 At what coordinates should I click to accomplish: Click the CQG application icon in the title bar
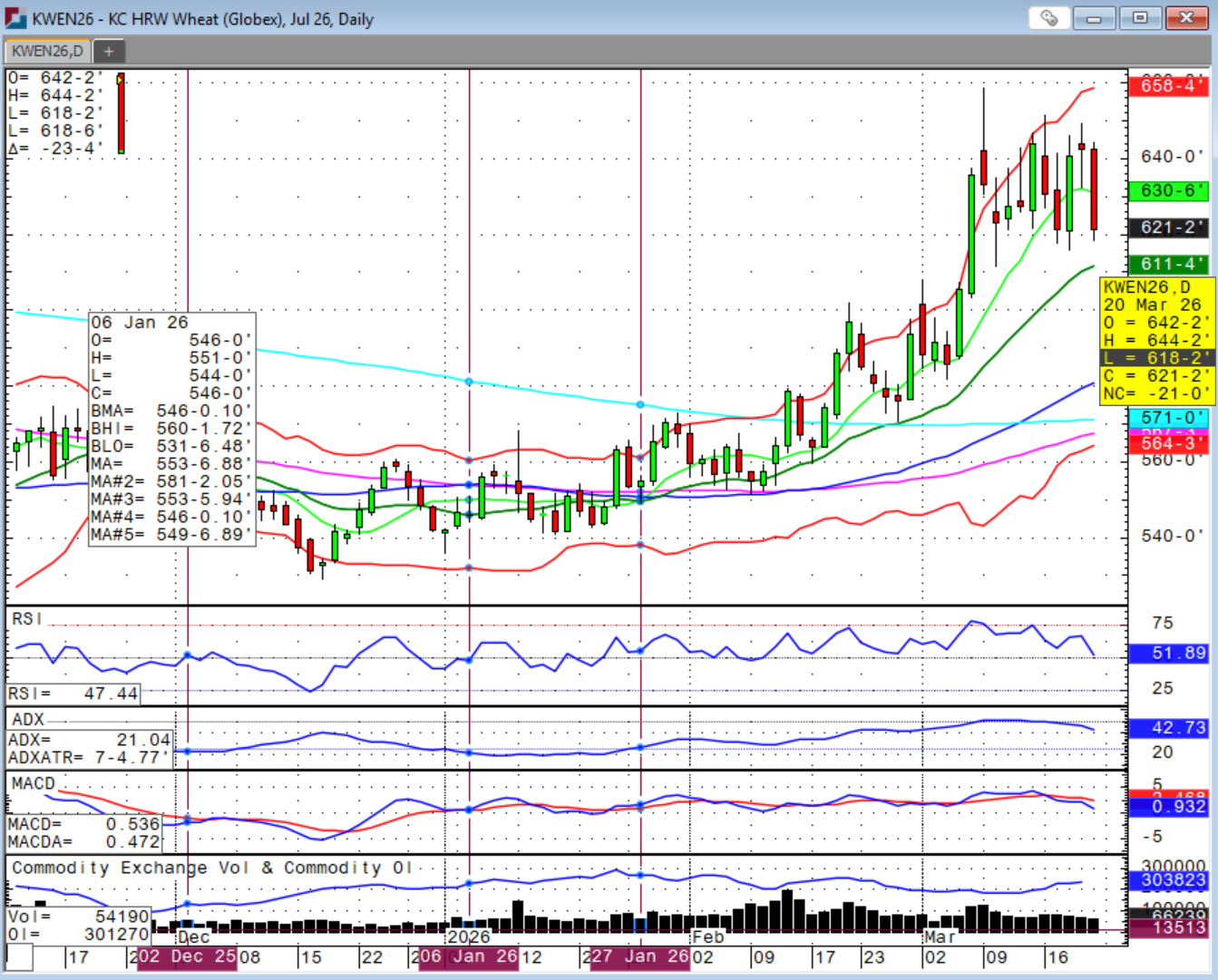[15, 18]
